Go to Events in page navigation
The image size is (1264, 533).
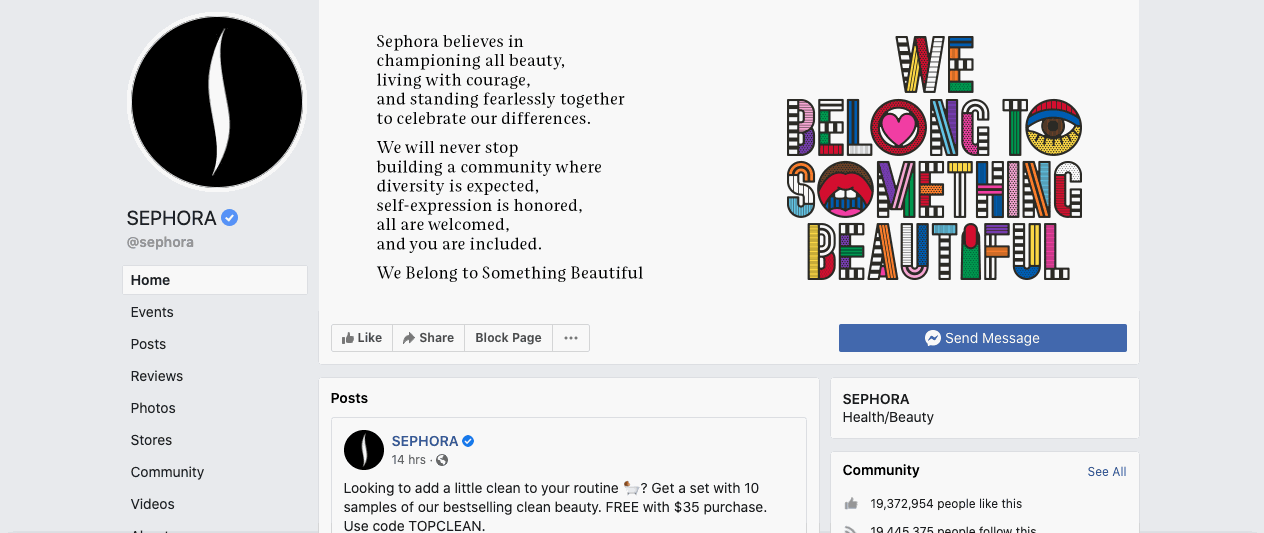point(152,312)
